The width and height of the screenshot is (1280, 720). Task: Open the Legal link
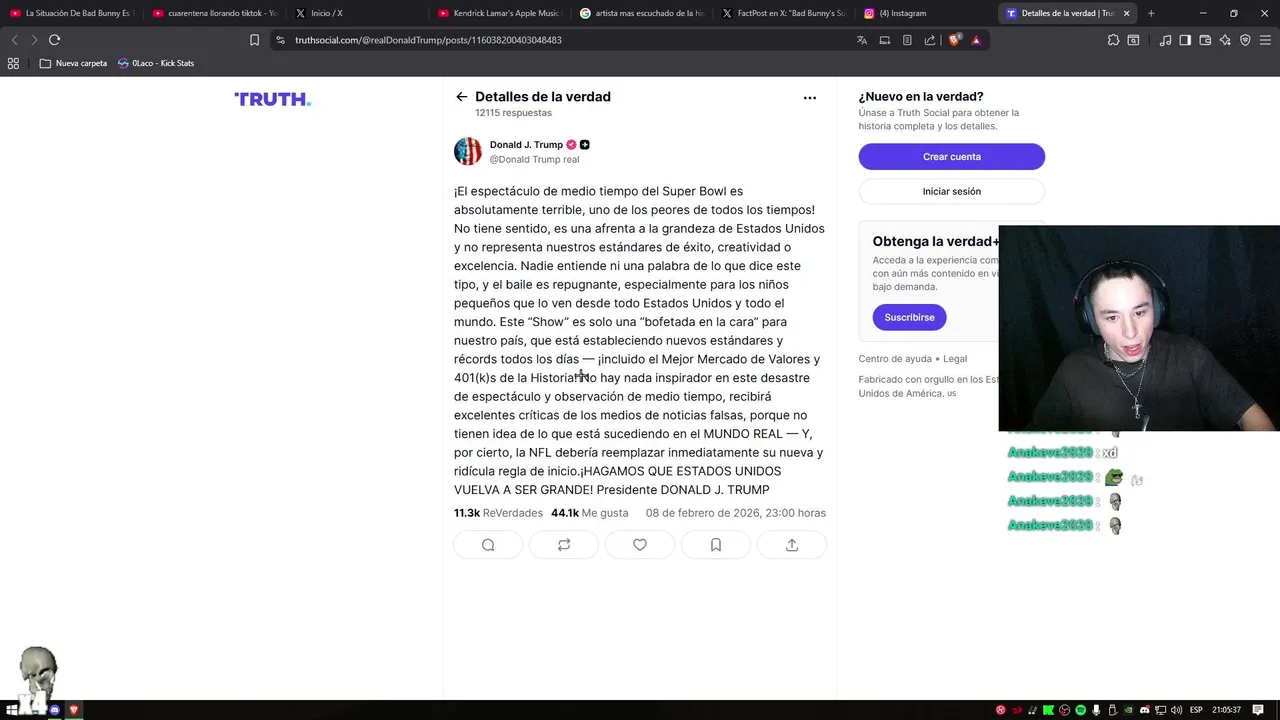point(955,359)
